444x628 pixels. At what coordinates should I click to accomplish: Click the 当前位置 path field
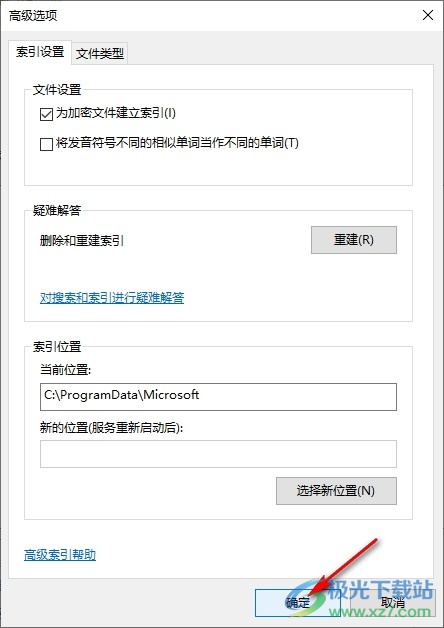pyautogui.click(x=218, y=397)
